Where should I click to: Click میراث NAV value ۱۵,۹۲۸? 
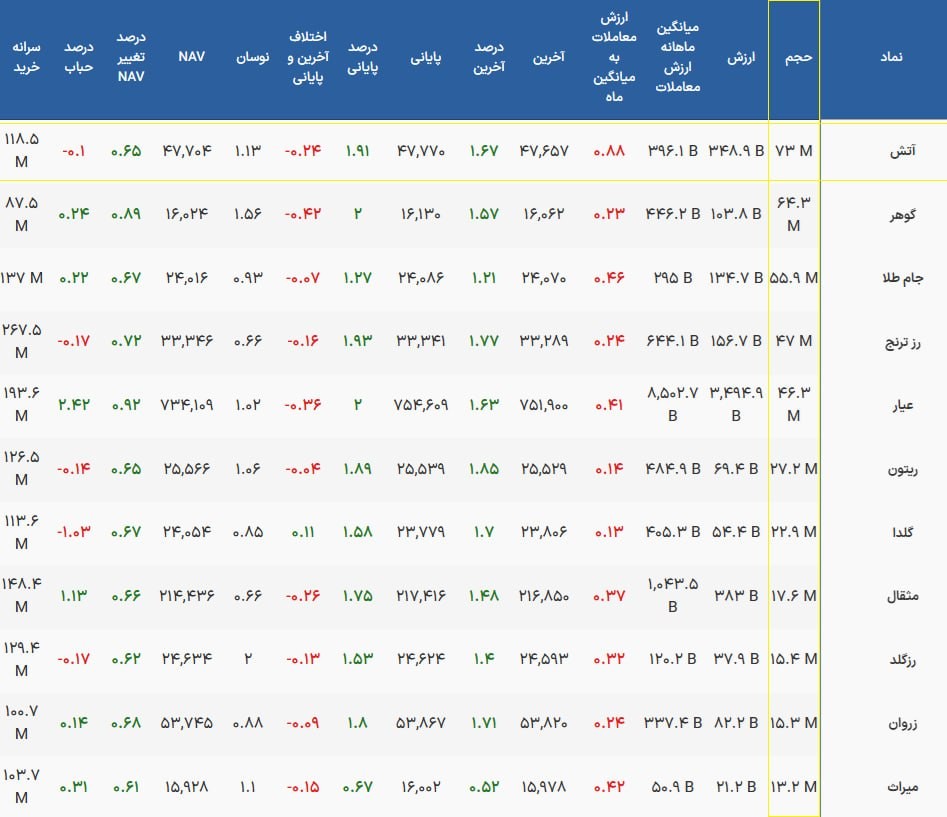(x=187, y=787)
